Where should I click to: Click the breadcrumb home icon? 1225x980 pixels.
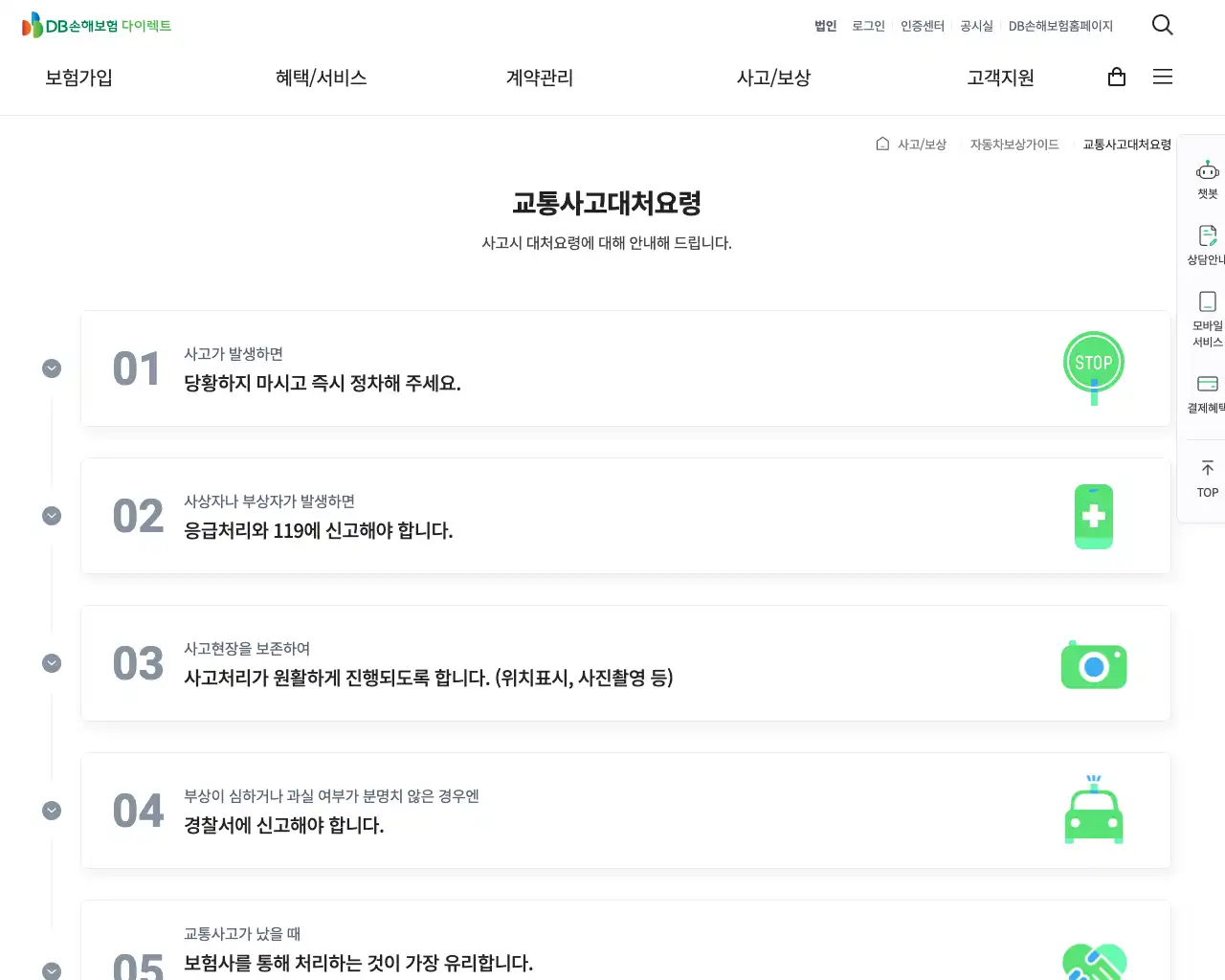(x=882, y=144)
